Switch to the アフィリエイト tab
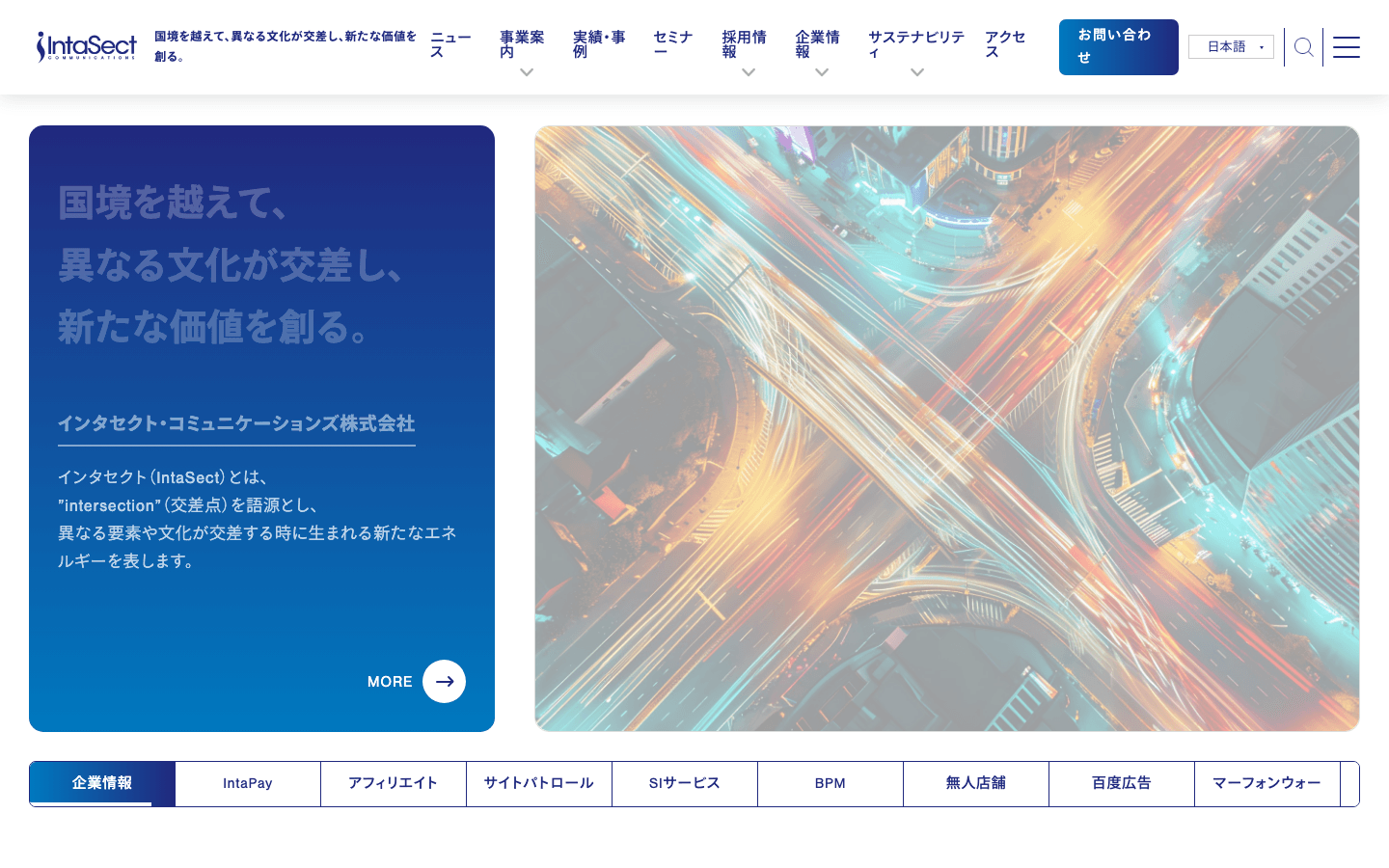 click(394, 783)
